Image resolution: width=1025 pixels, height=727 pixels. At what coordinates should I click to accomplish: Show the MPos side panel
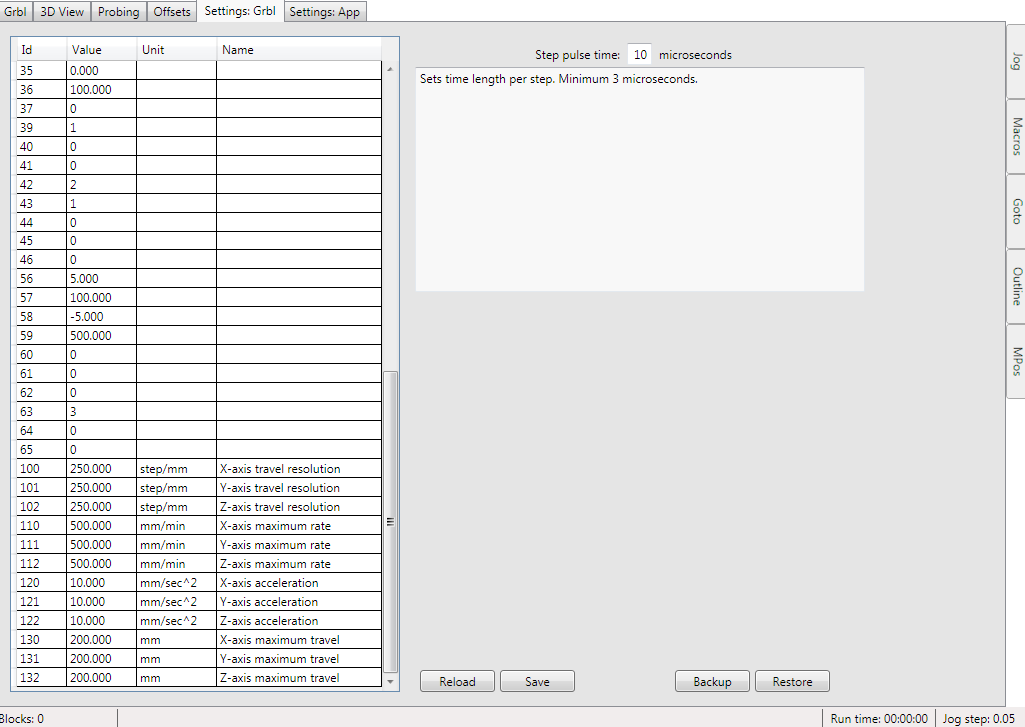pyautogui.click(x=1016, y=361)
